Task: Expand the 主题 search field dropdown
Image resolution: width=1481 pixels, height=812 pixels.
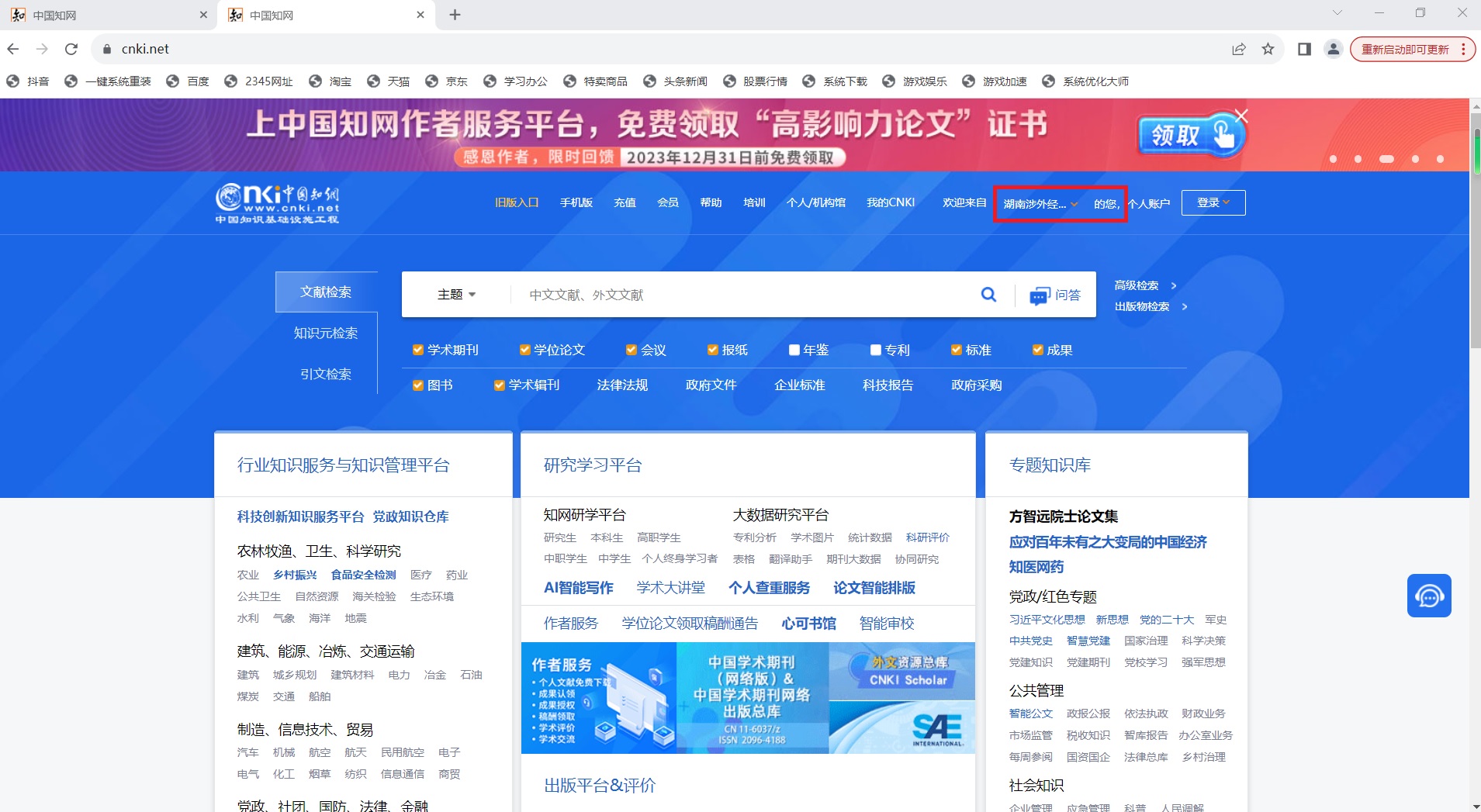Action: point(456,295)
